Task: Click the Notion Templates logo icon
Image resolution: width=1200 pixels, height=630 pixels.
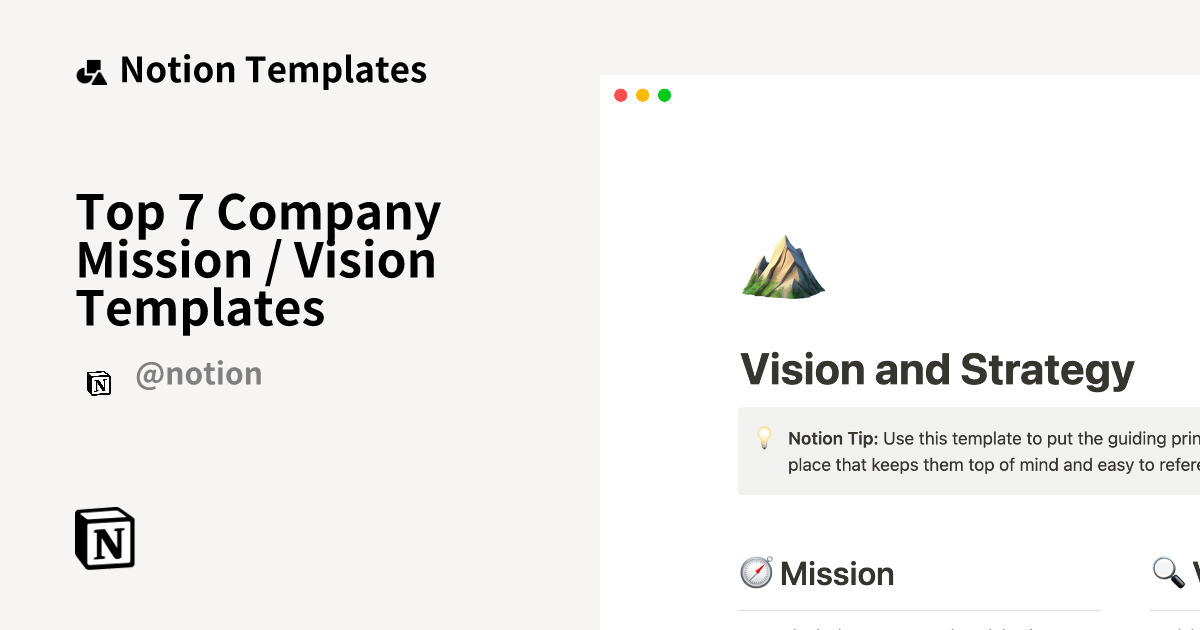Action: tap(91, 70)
